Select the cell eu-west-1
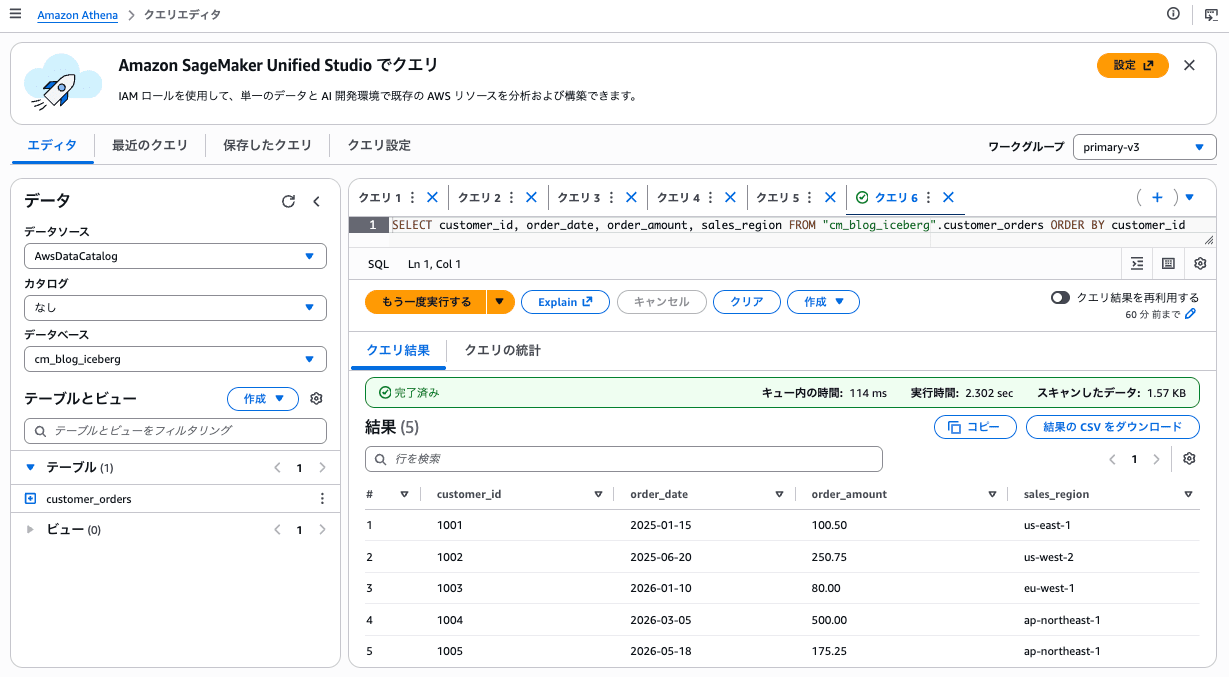This screenshot has height=677, width=1229. tap(1048, 589)
